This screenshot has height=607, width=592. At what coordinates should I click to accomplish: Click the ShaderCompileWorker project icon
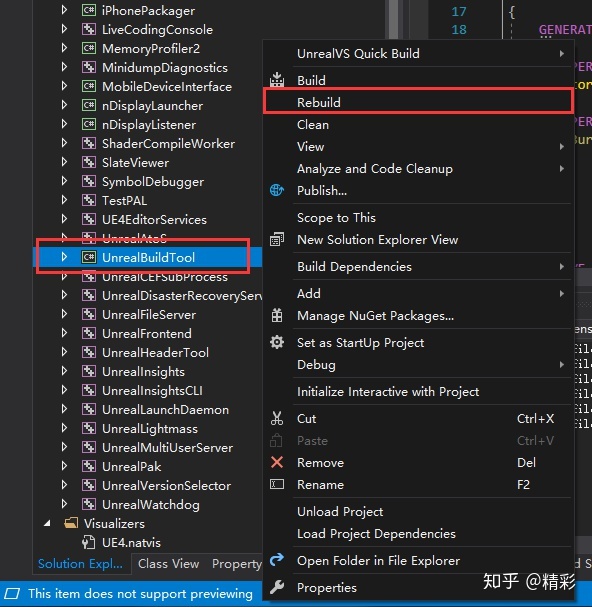click(89, 143)
